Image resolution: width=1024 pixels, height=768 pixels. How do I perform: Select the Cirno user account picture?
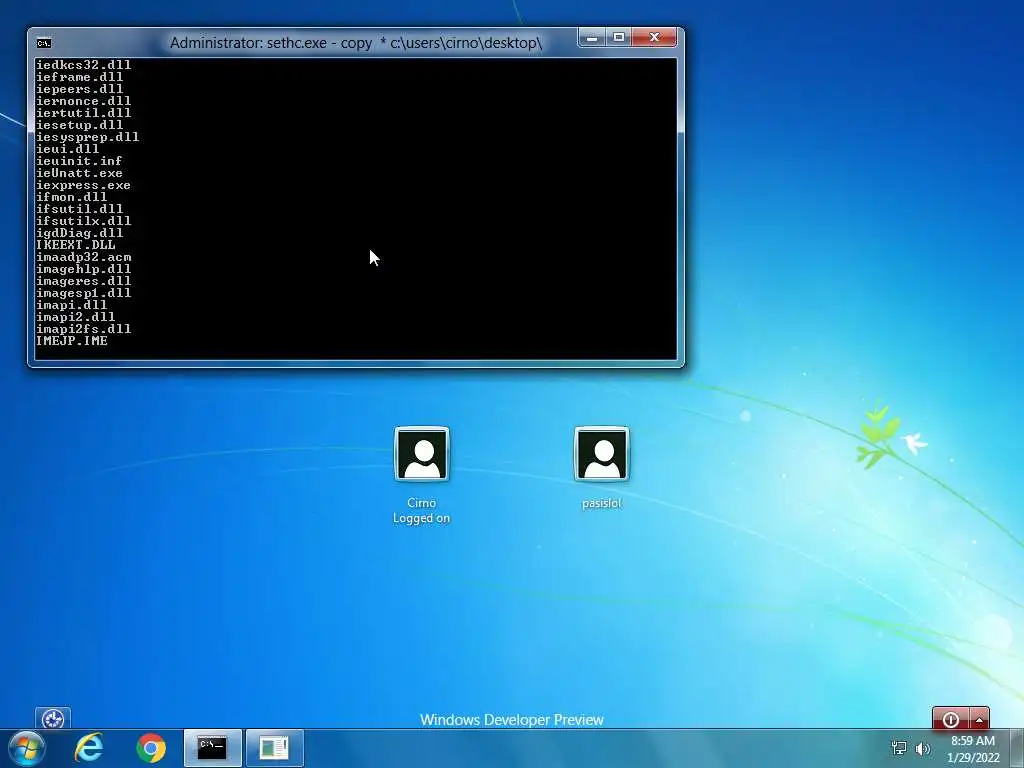pyautogui.click(x=422, y=454)
